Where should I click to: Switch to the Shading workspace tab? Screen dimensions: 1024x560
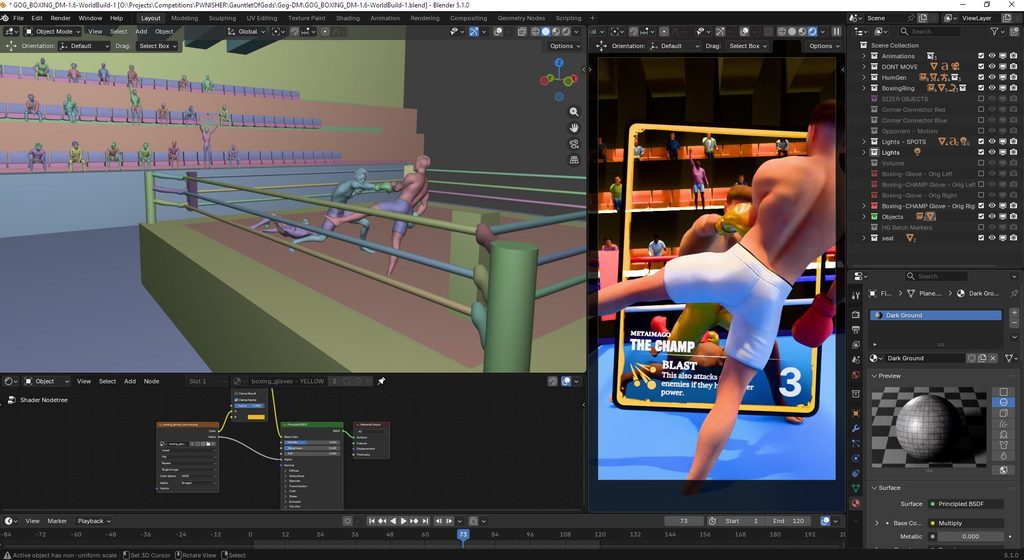point(347,18)
